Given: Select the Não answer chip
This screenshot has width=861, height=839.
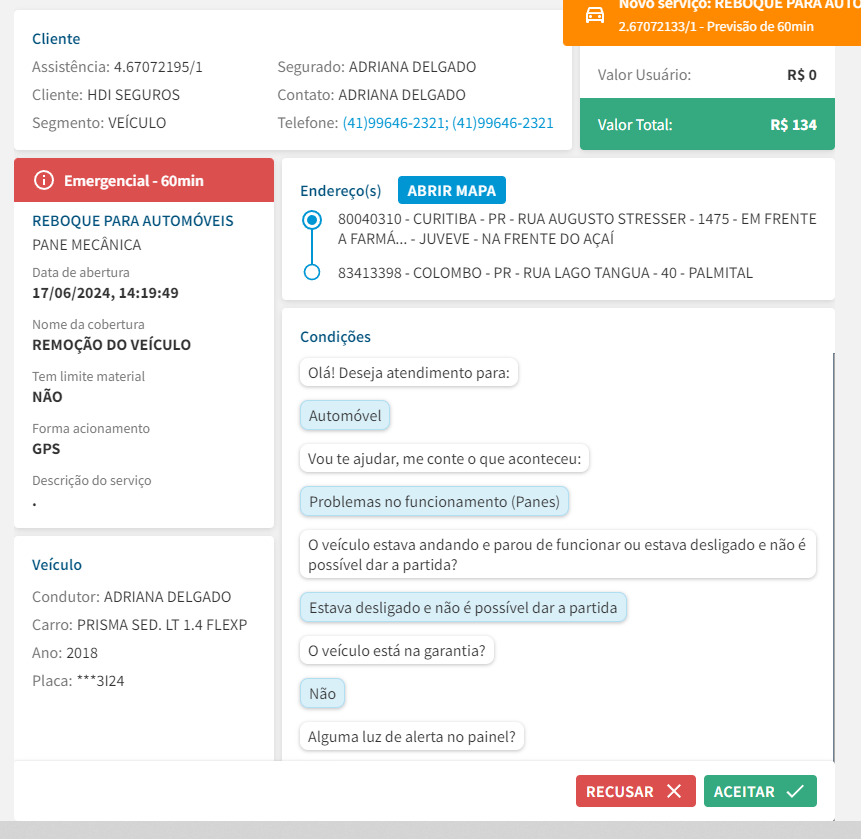Looking at the screenshot, I should point(322,693).
